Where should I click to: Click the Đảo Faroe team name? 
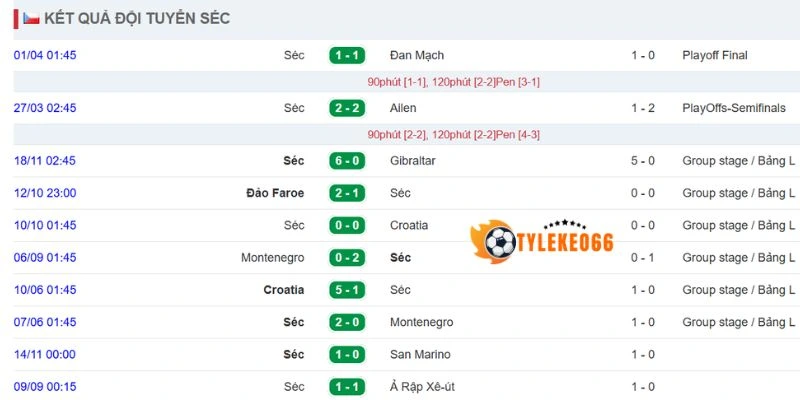(x=275, y=193)
